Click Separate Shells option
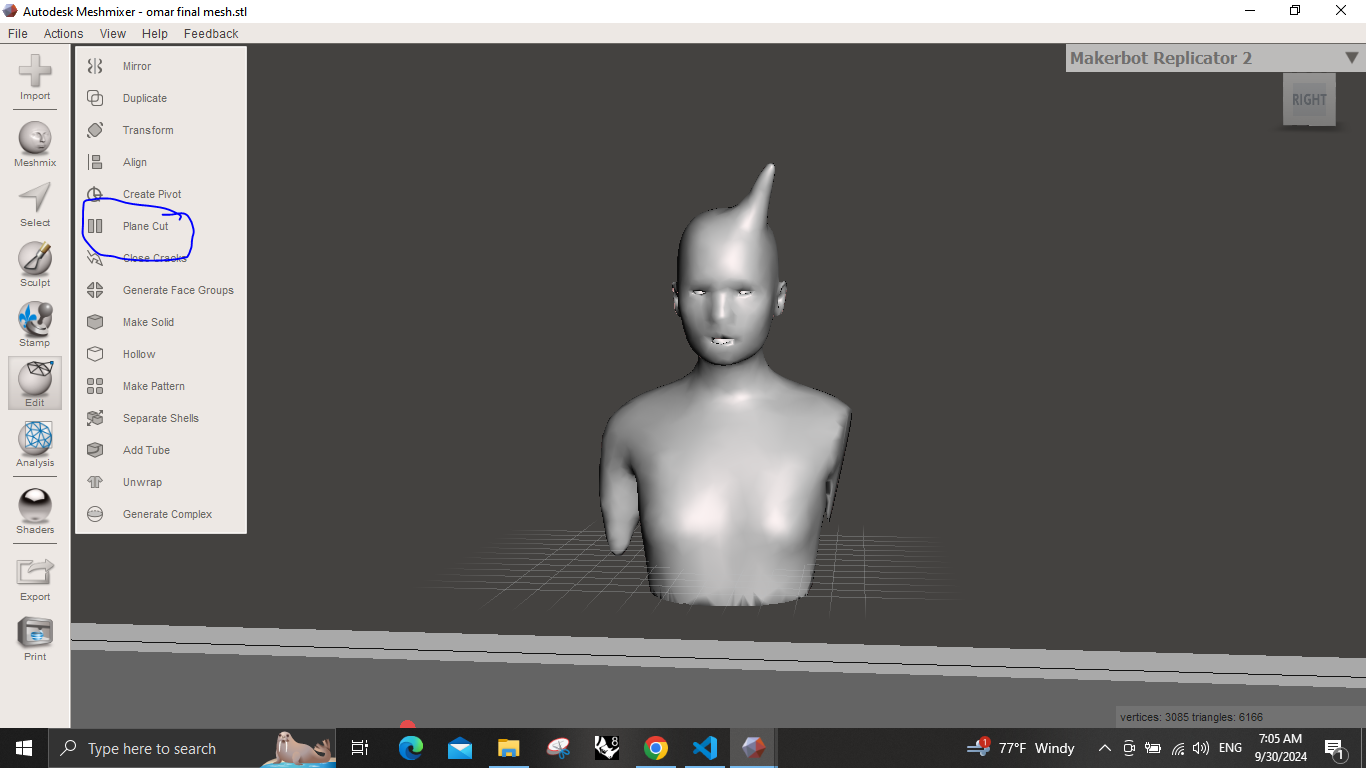This screenshot has width=1366, height=768. click(x=161, y=418)
